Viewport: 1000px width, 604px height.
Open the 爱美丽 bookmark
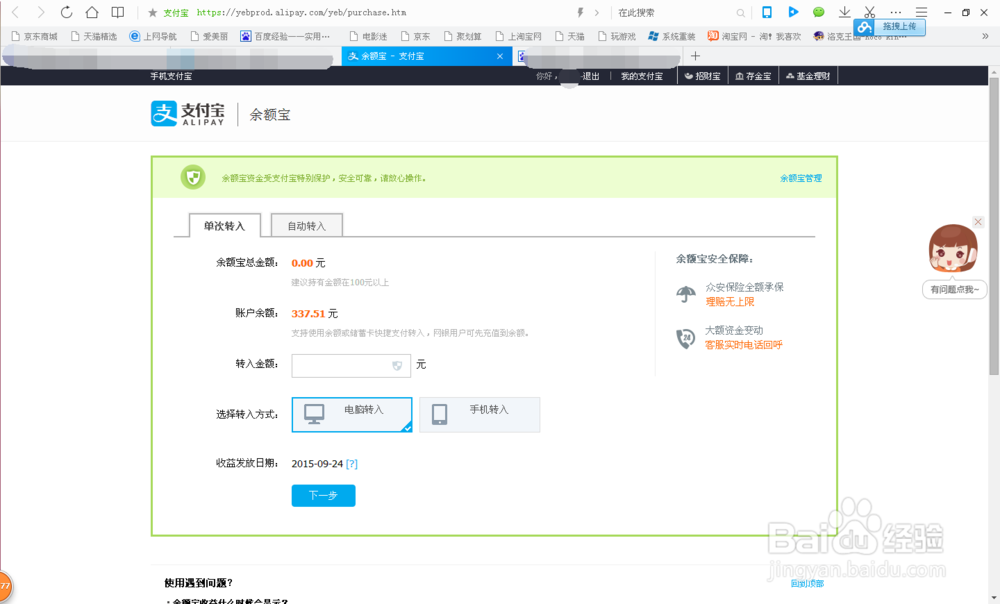(x=209, y=36)
